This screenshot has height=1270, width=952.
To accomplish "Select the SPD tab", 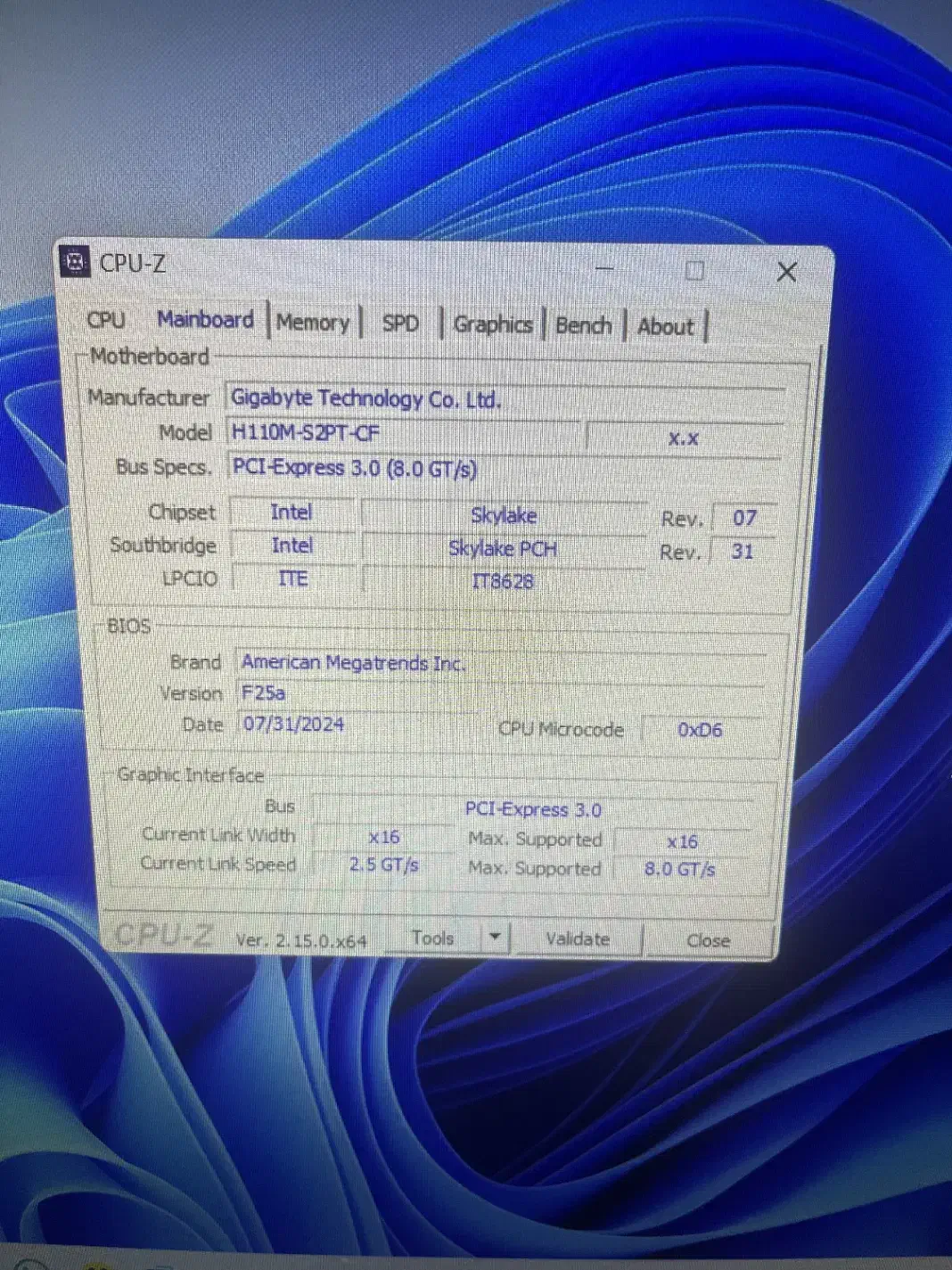I will (400, 324).
